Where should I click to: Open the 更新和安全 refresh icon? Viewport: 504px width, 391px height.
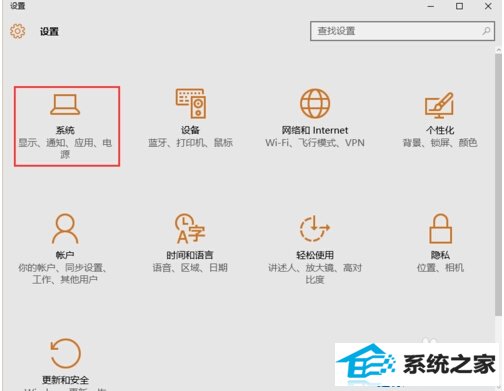tap(65, 353)
